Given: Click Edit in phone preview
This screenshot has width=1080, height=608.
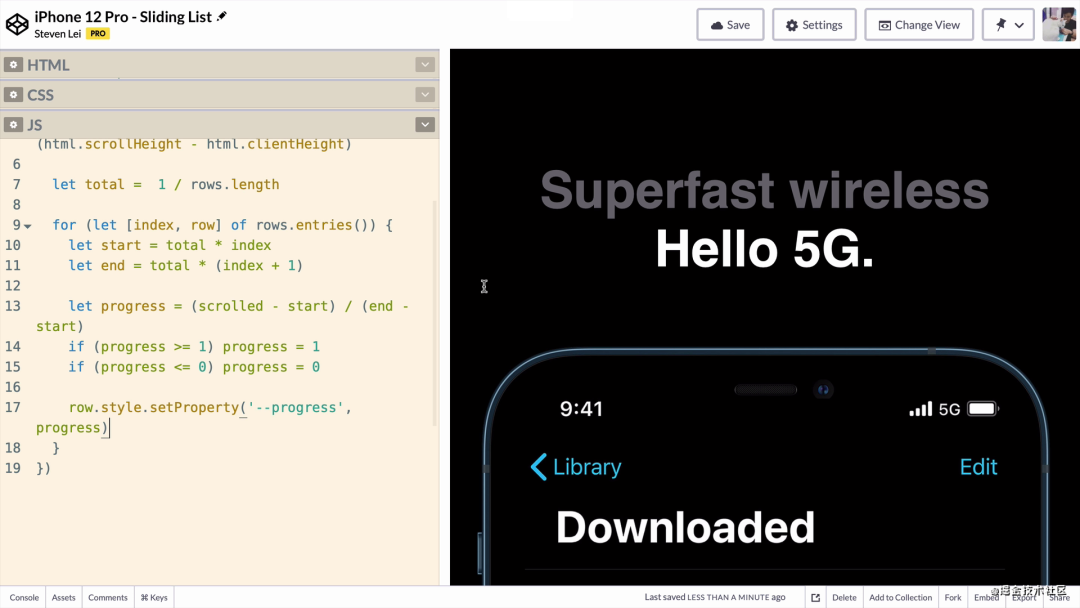Looking at the screenshot, I should click(x=978, y=467).
